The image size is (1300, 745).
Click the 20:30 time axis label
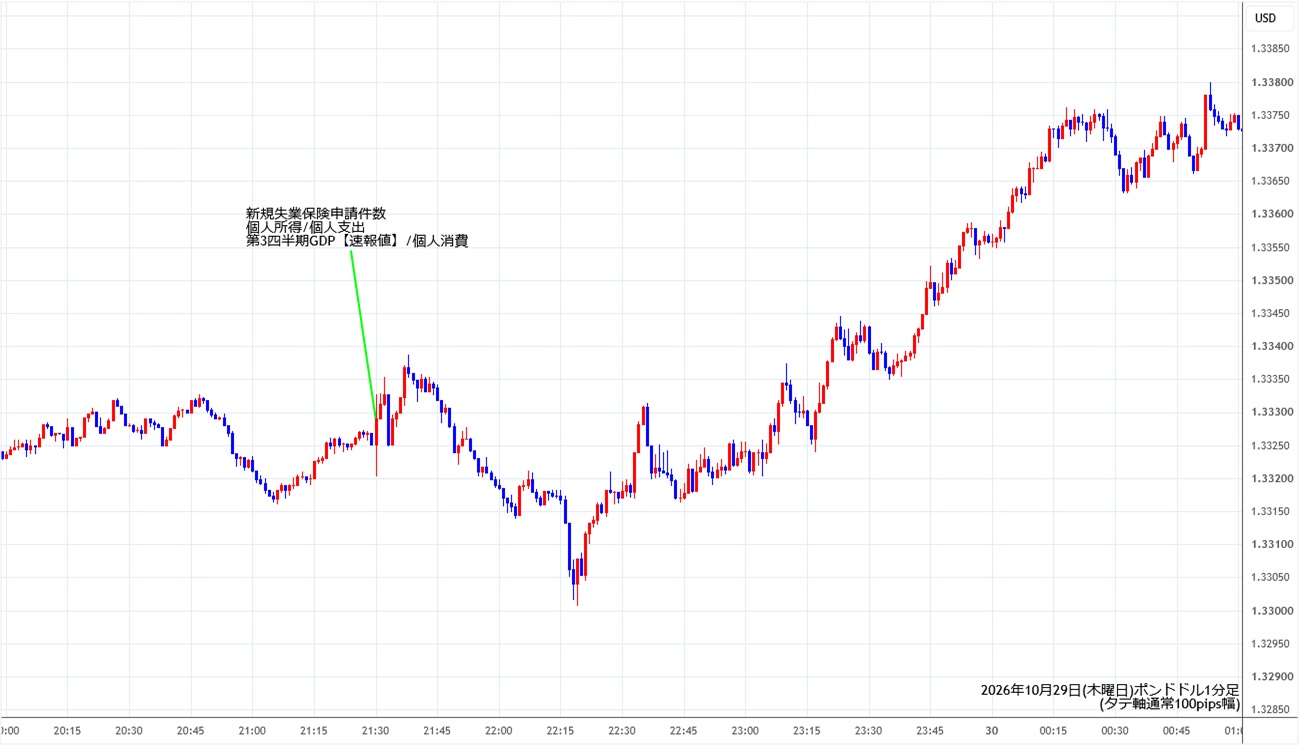click(x=129, y=731)
